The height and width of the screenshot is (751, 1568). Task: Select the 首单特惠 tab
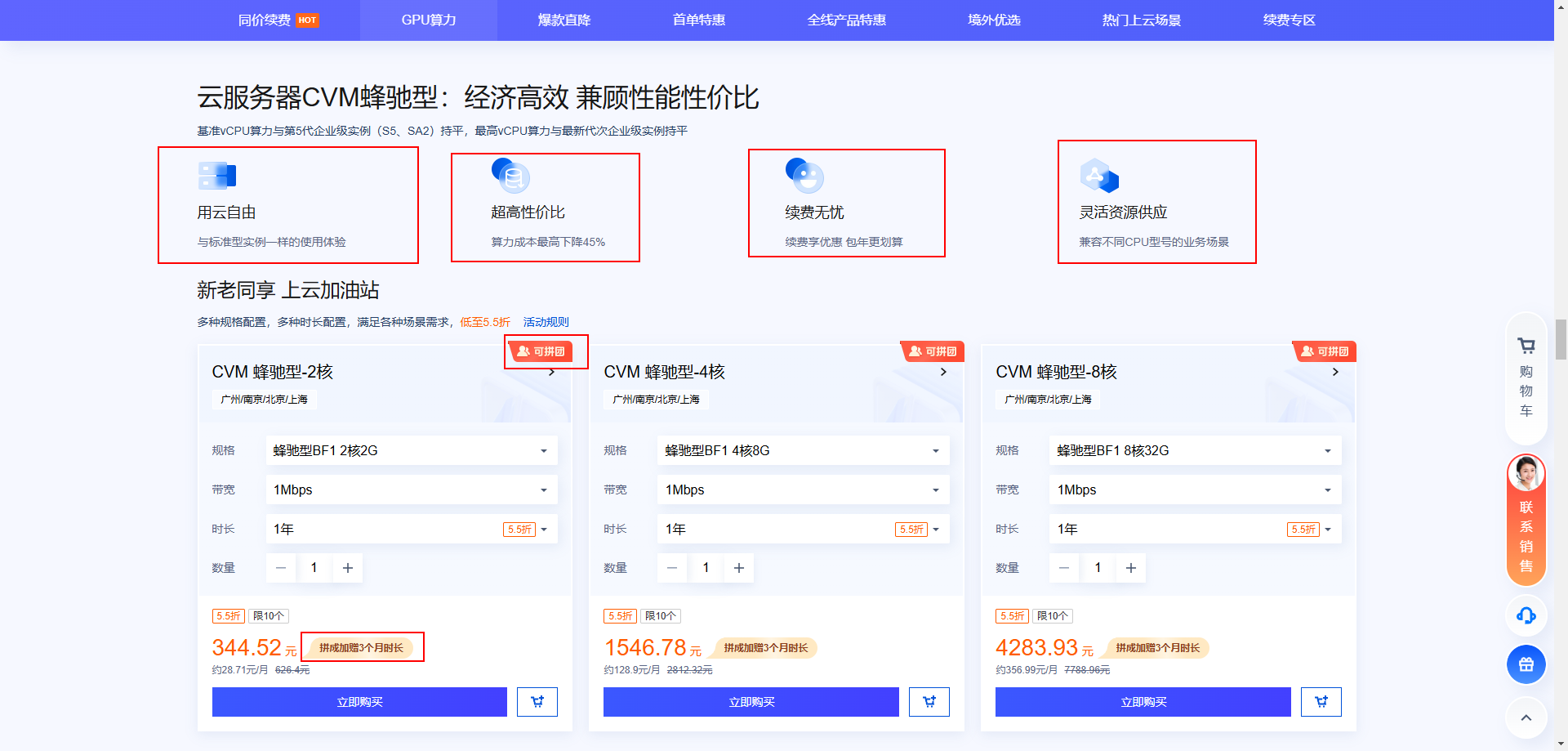click(x=699, y=20)
